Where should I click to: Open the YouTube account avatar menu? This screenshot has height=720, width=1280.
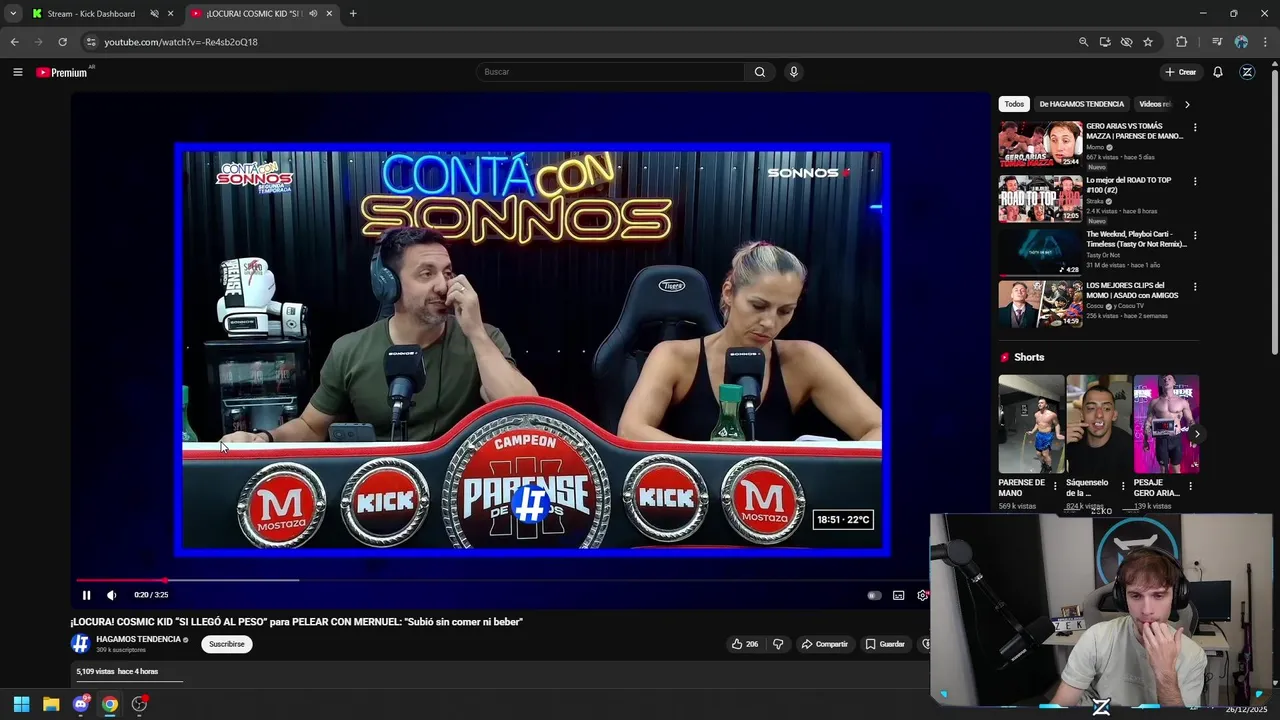pos(1247,72)
